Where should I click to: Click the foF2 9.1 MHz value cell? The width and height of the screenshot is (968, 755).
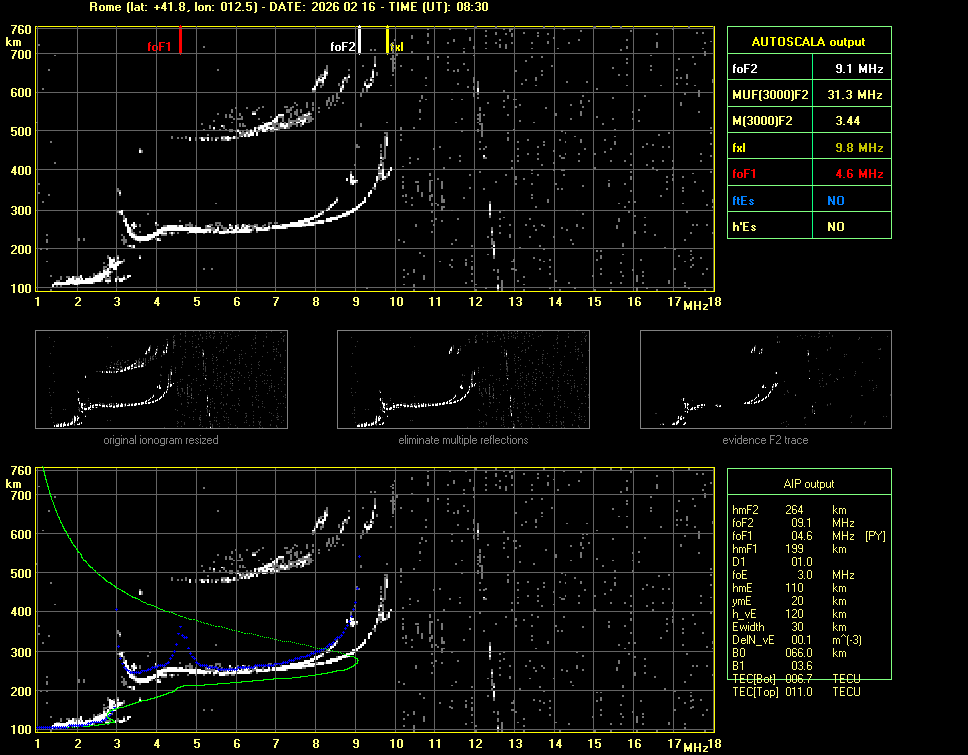(x=859, y=69)
